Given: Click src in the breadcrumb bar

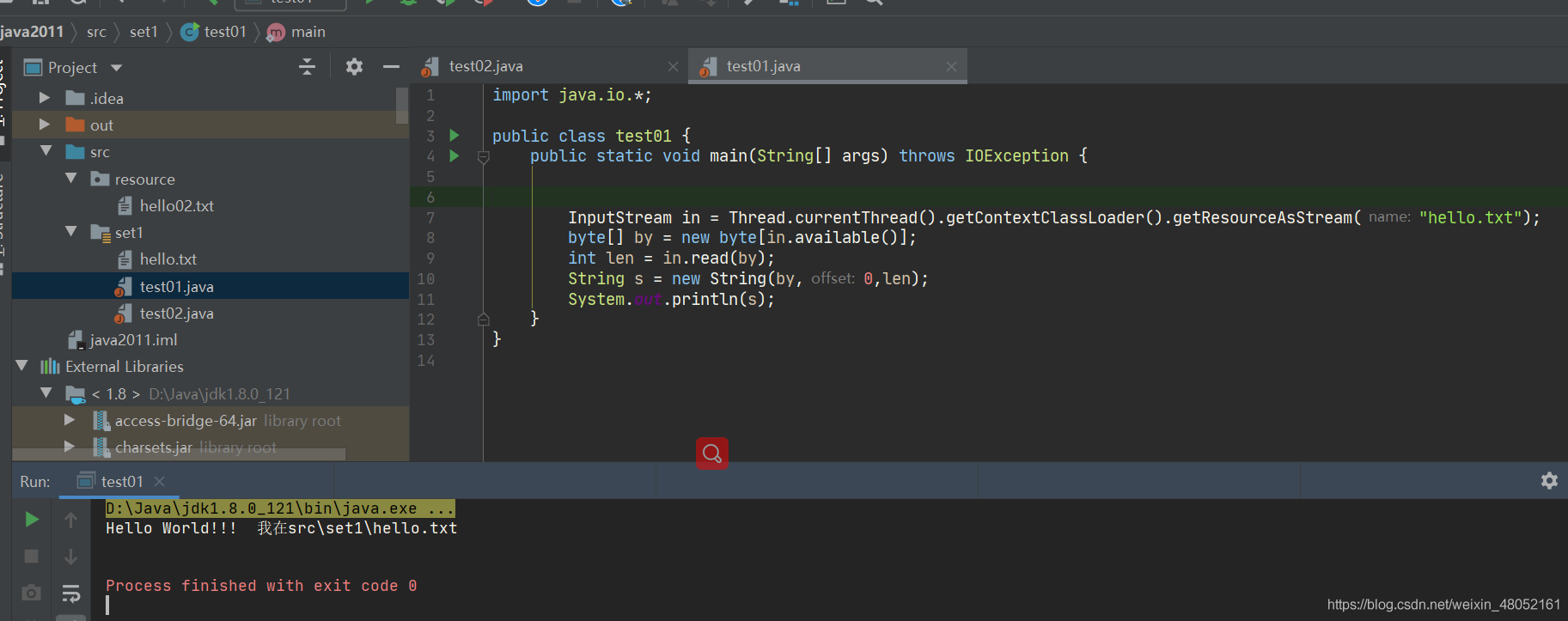Looking at the screenshot, I should [x=96, y=32].
